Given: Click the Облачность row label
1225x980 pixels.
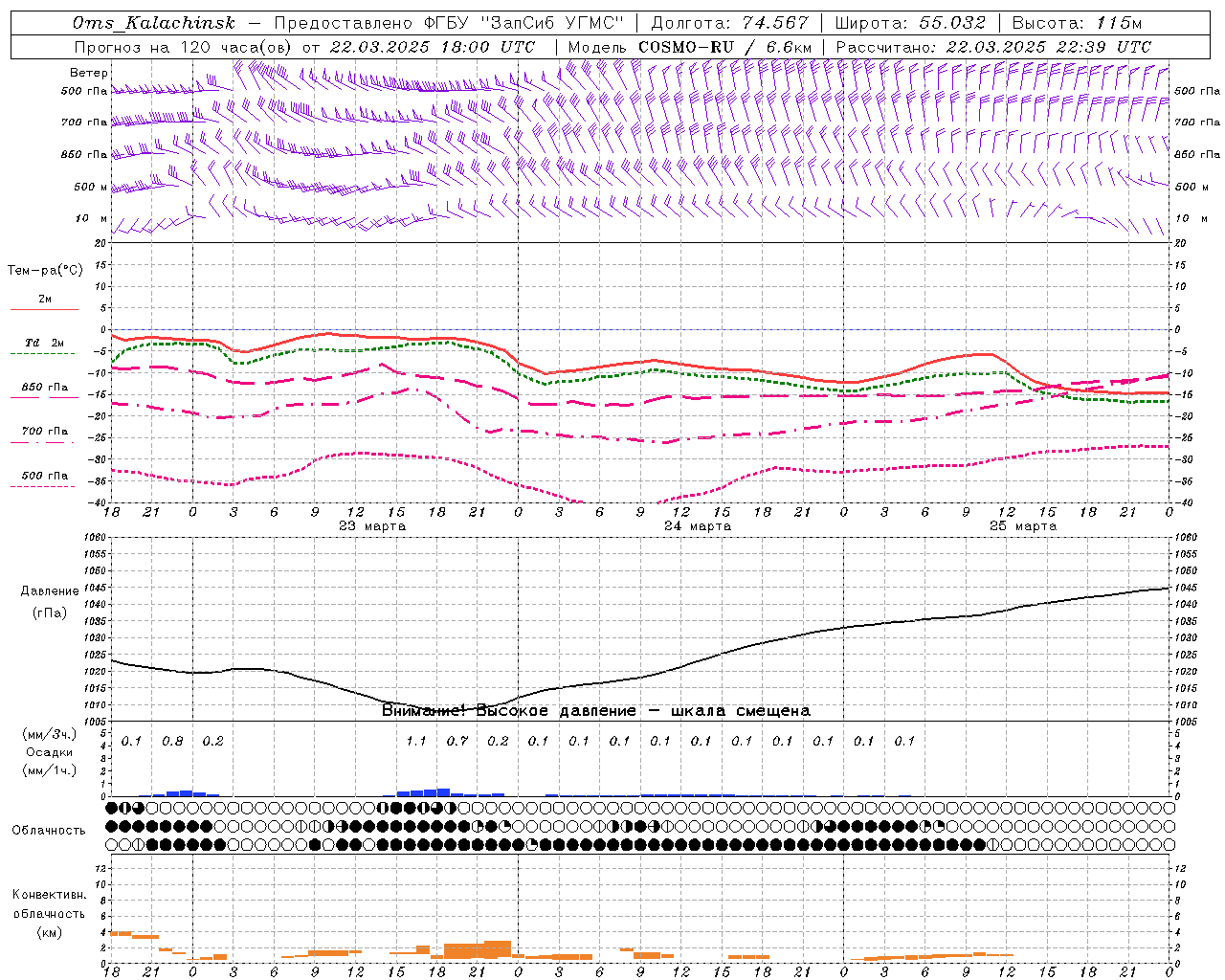Looking at the screenshot, I should 49,830.
